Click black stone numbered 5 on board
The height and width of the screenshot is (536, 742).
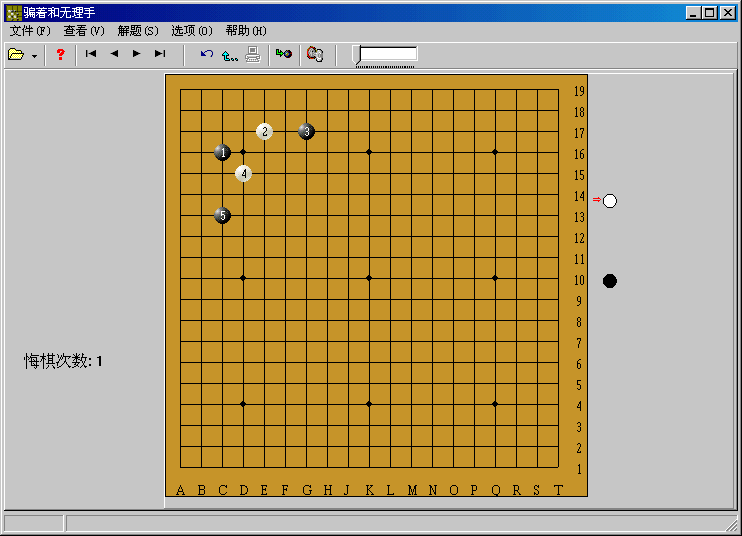click(222, 215)
